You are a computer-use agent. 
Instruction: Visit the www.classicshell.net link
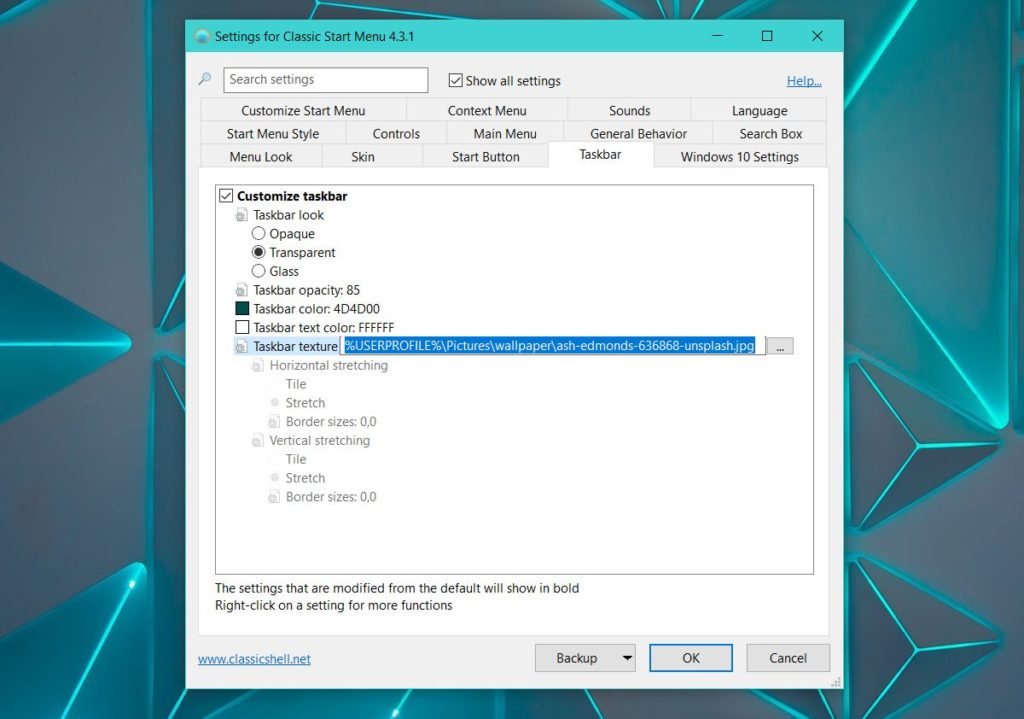click(253, 659)
